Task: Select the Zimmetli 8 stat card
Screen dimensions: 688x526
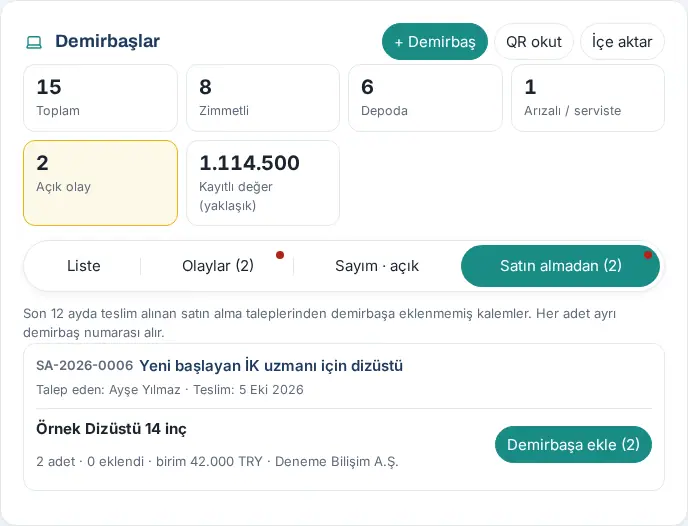Action: [263, 98]
